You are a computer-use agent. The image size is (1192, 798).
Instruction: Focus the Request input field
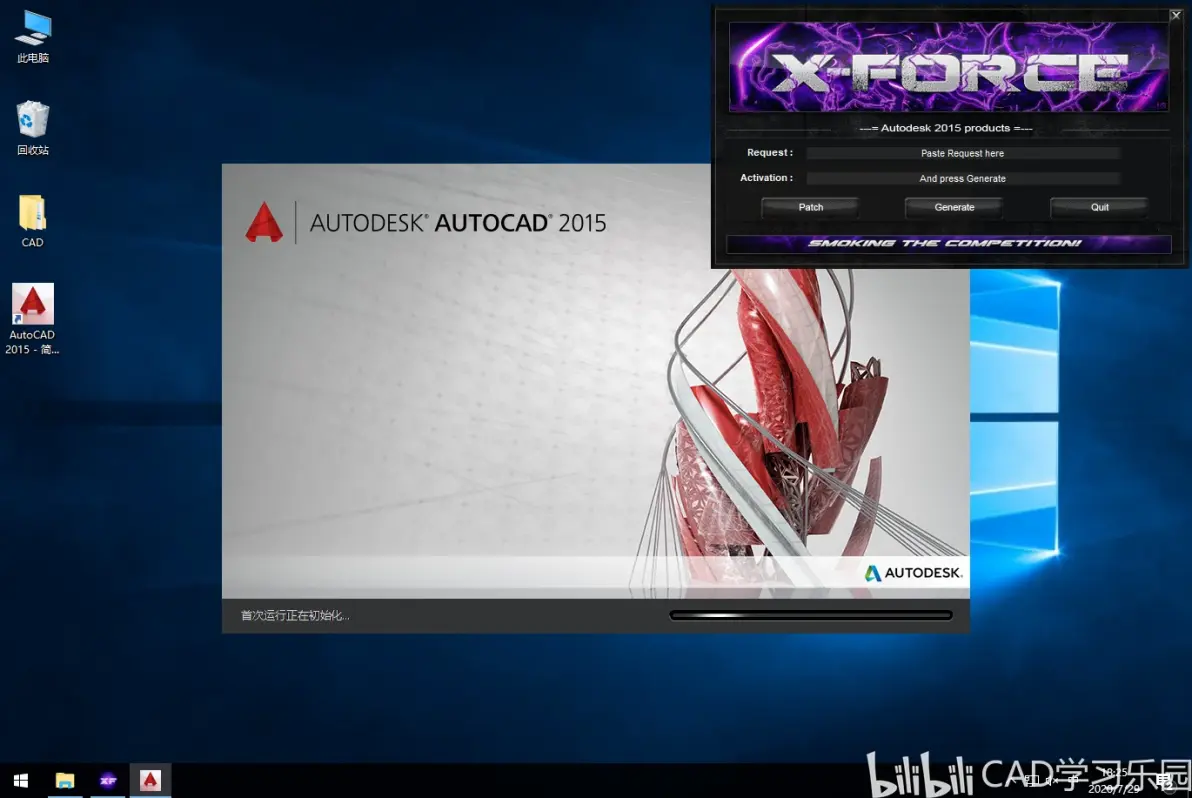(962, 153)
